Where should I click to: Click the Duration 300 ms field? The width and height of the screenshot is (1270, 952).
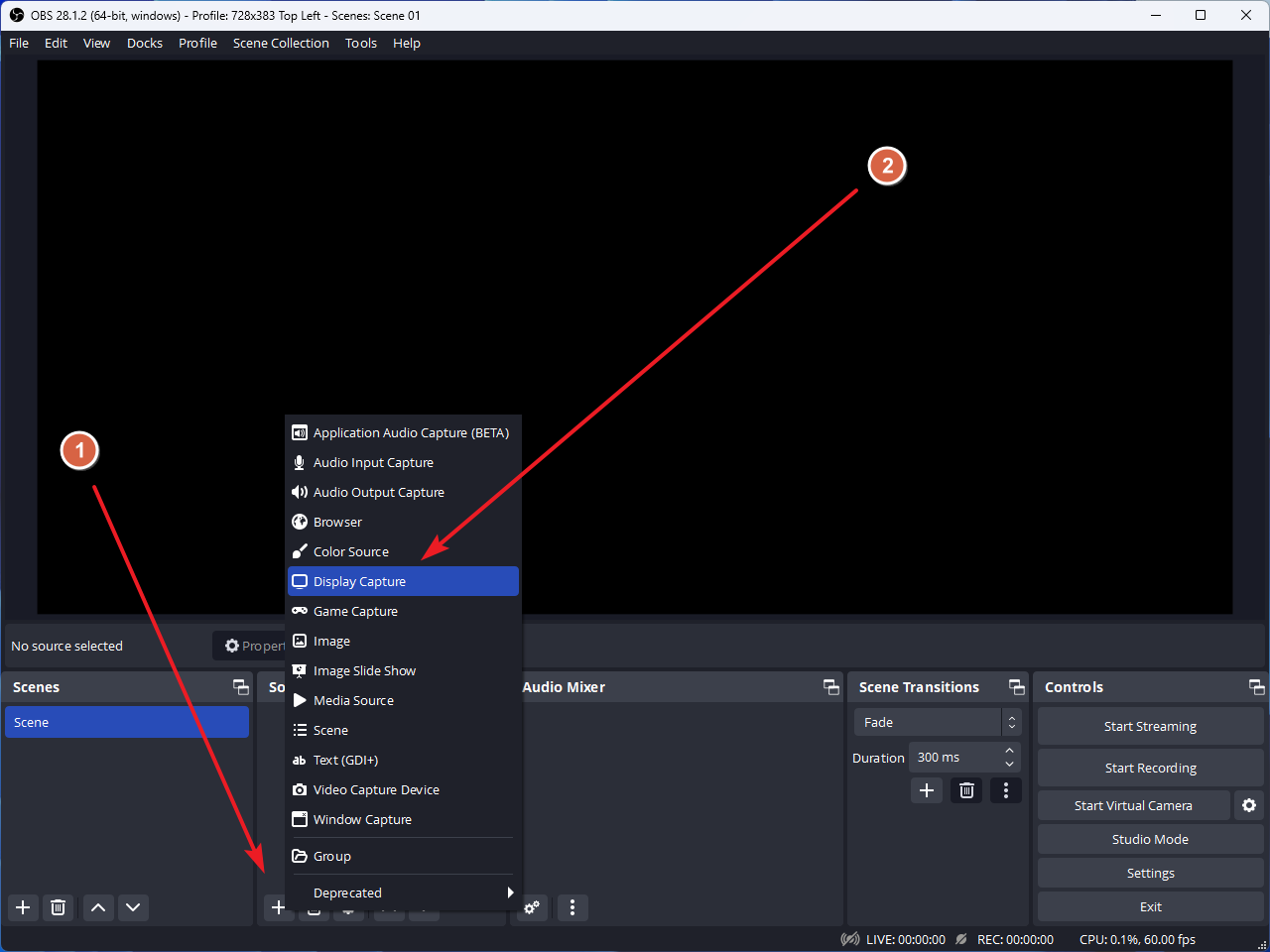[x=954, y=758]
